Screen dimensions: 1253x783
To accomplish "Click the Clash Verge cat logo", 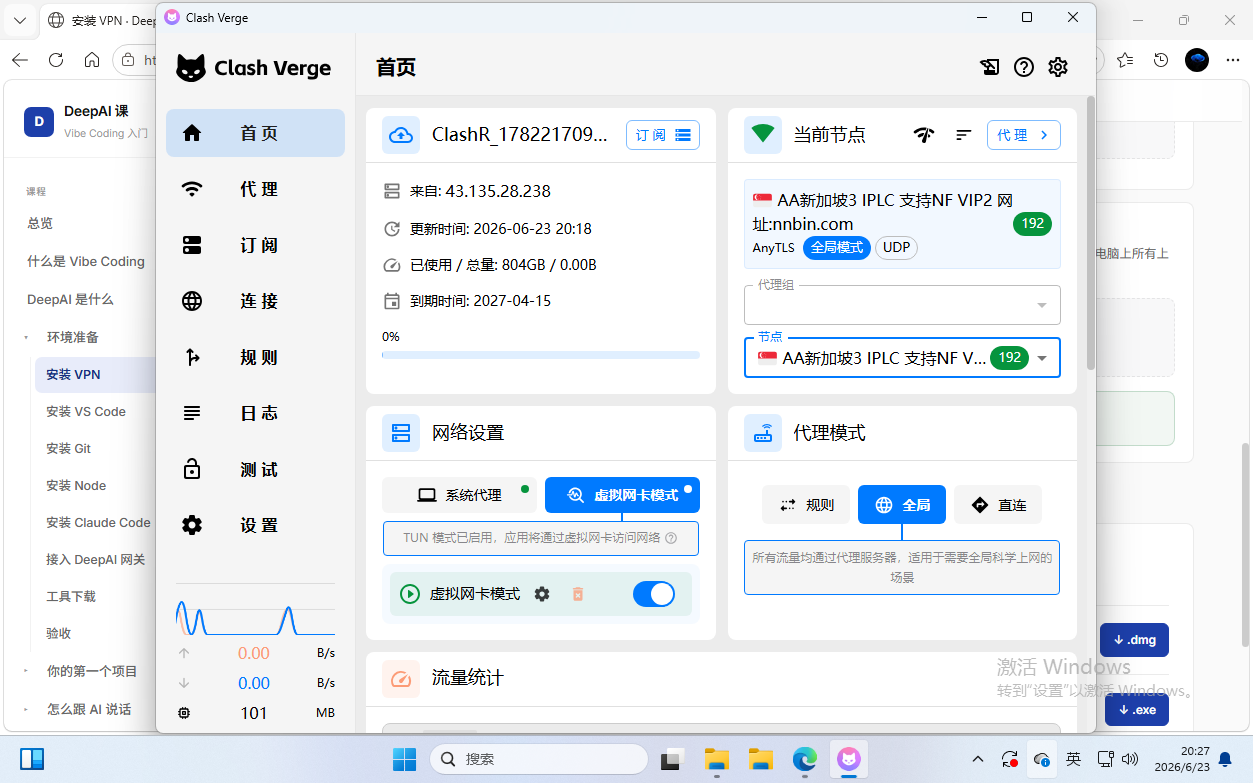I will click(x=191, y=68).
